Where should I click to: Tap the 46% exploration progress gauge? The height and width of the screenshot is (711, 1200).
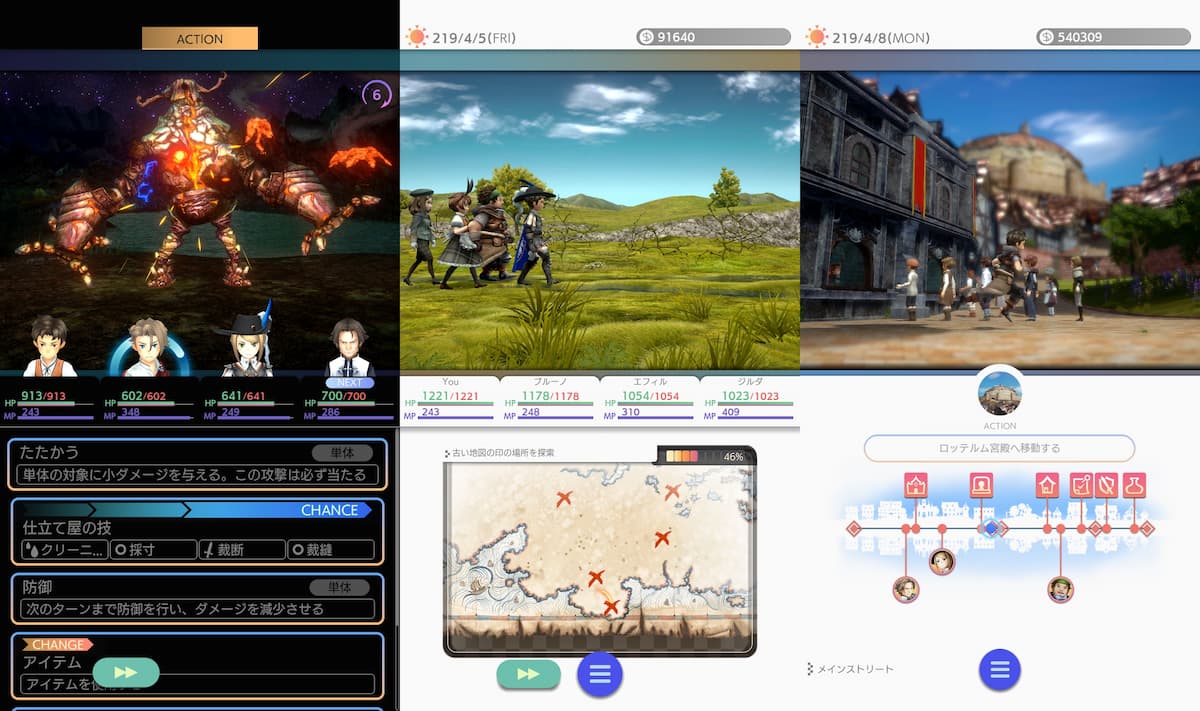coord(706,456)
